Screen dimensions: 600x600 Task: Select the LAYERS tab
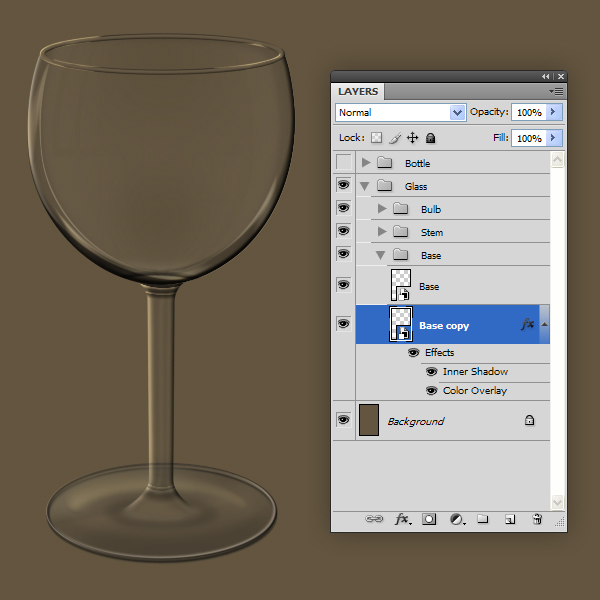click(358, 91)
